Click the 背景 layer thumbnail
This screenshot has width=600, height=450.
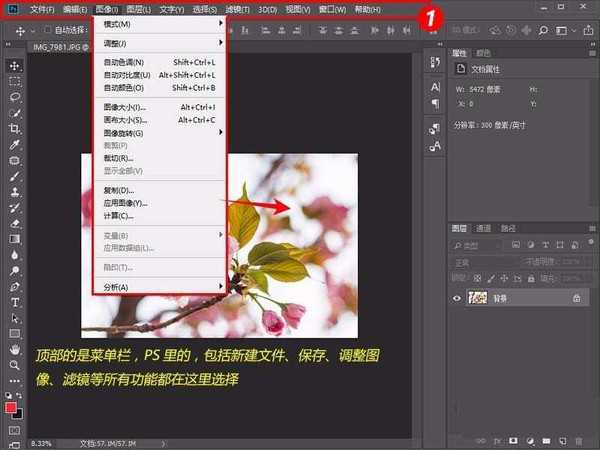click(x=478, y=298)
